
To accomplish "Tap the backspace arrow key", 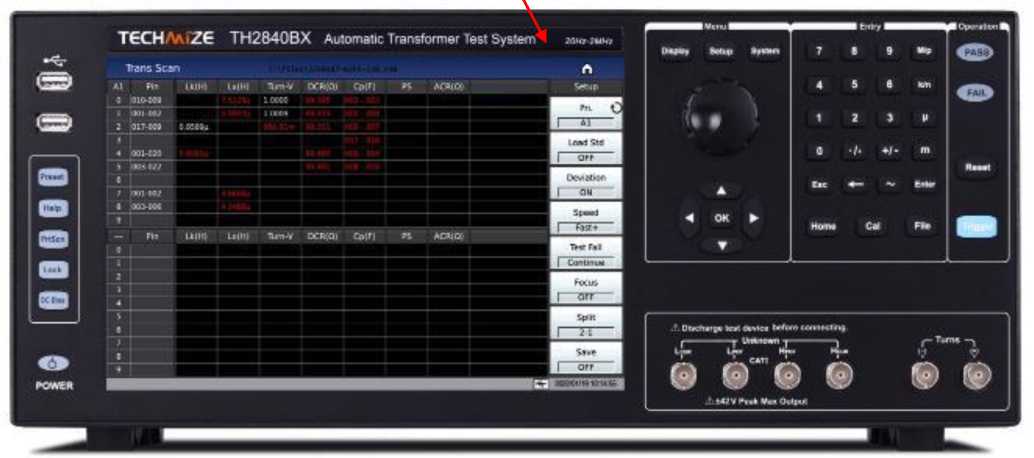I will tap(854, 185).
